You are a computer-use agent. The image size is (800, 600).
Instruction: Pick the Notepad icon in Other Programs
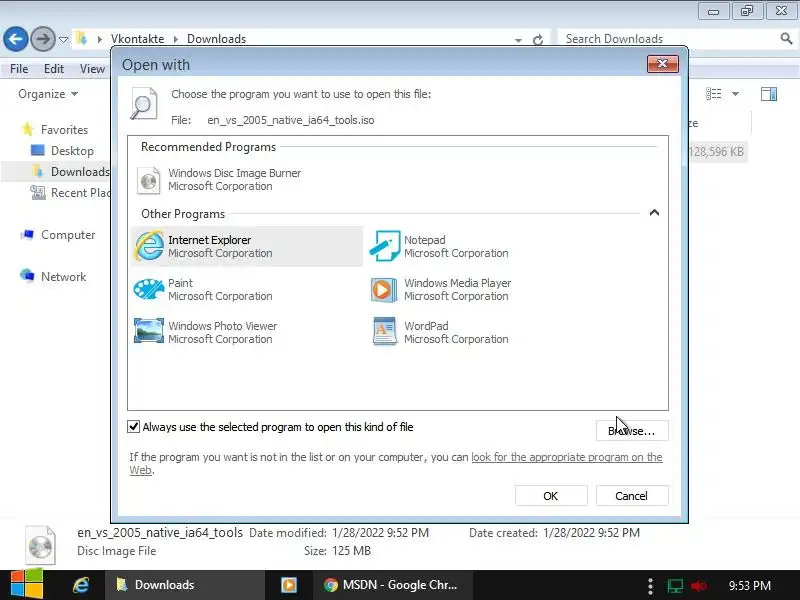(x=384, y=246)
